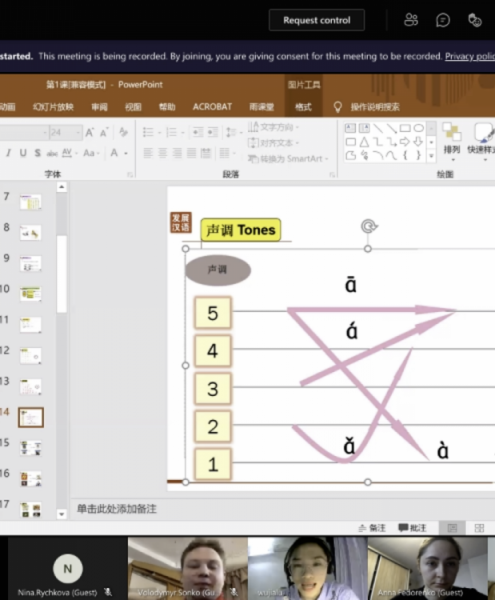The height and width of the screenshot is (600, 495).
Task: Open the Convert to SmartArt dropdown
Action: point(288,158)
